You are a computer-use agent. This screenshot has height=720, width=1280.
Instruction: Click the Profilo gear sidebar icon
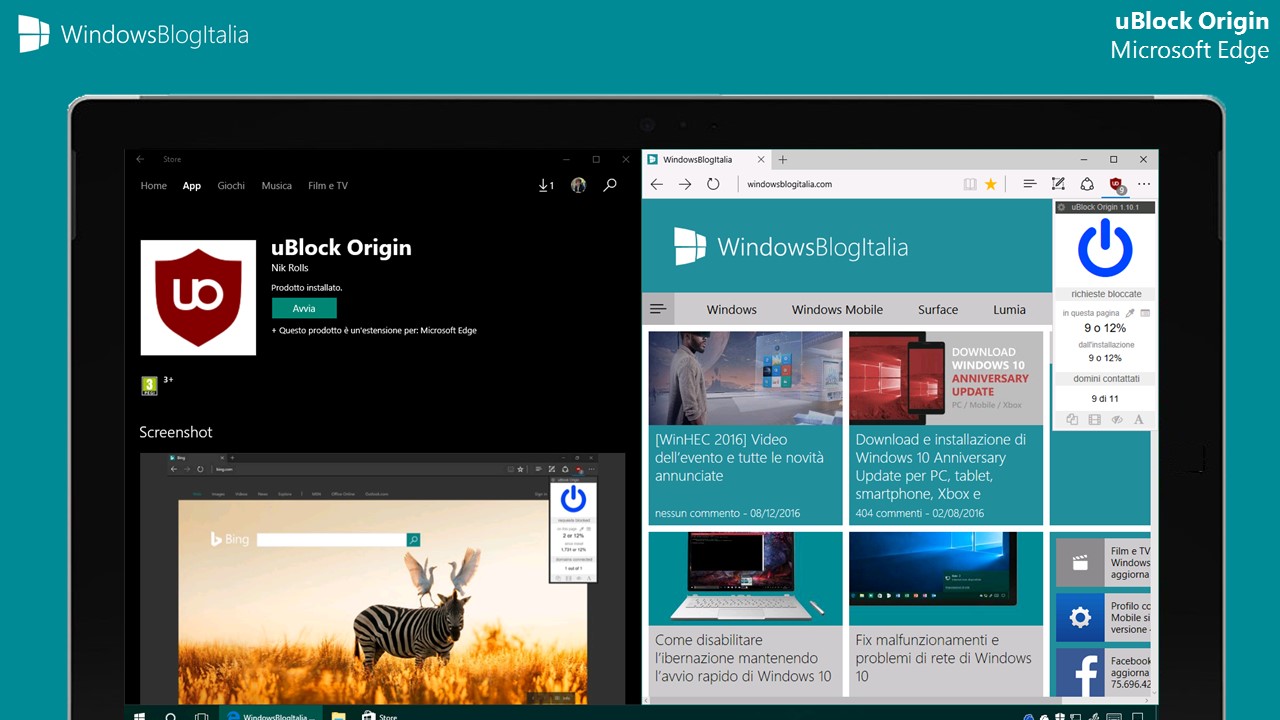1080,618
